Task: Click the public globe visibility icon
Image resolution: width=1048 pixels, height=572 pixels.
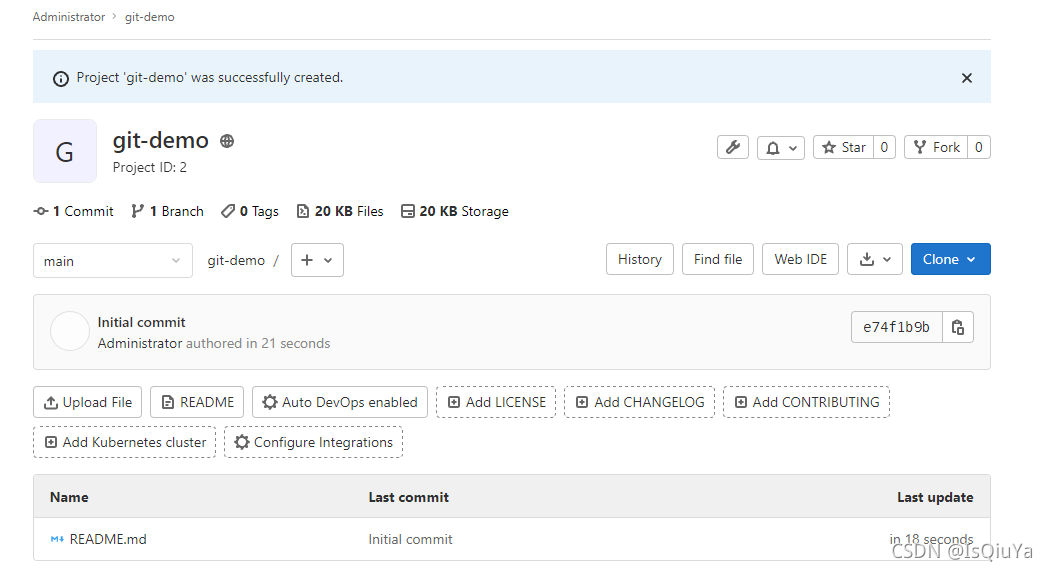Action: pyautogui.click(x=227, y=141)
